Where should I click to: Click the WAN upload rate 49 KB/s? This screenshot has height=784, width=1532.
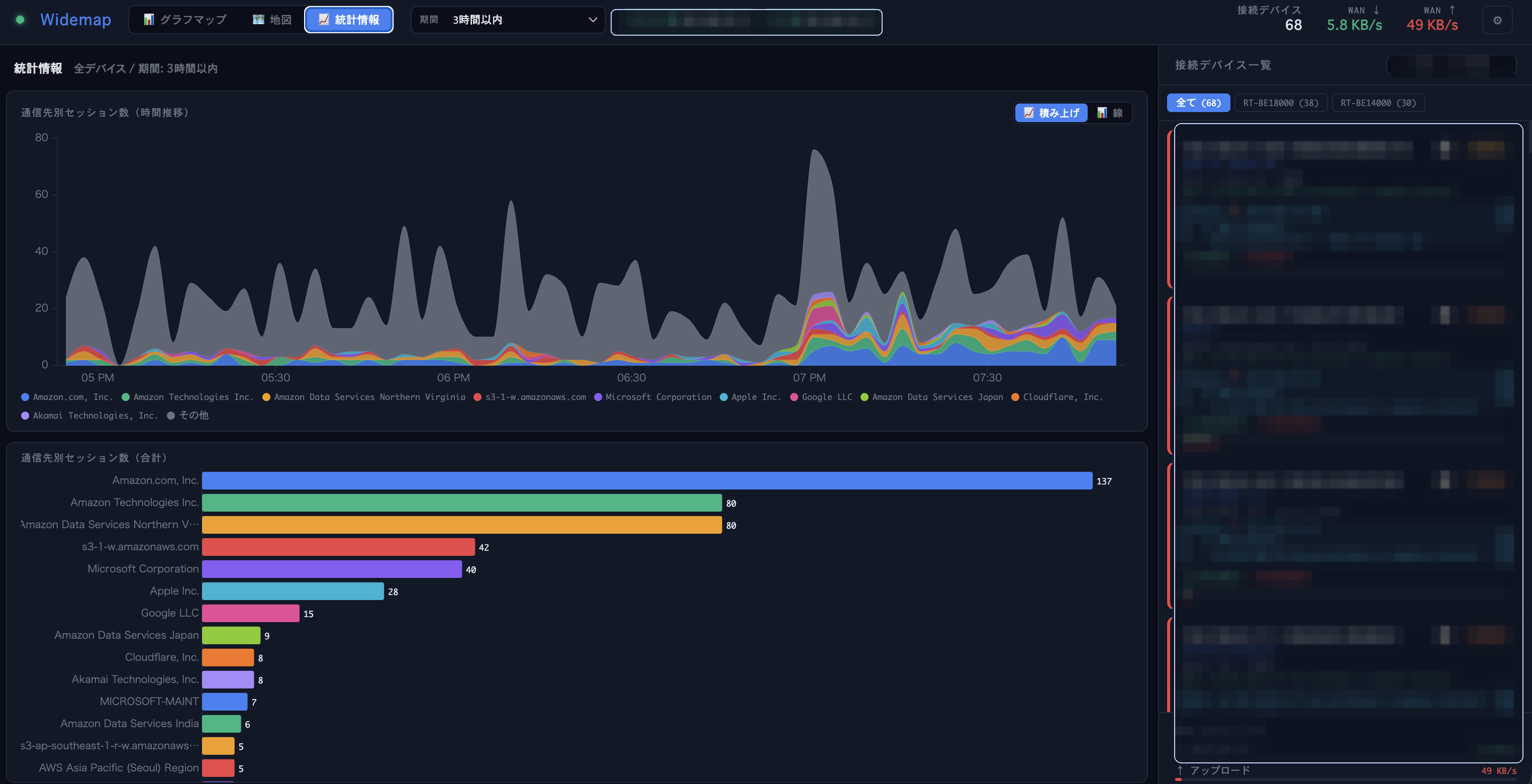[x=1431, y=25]
